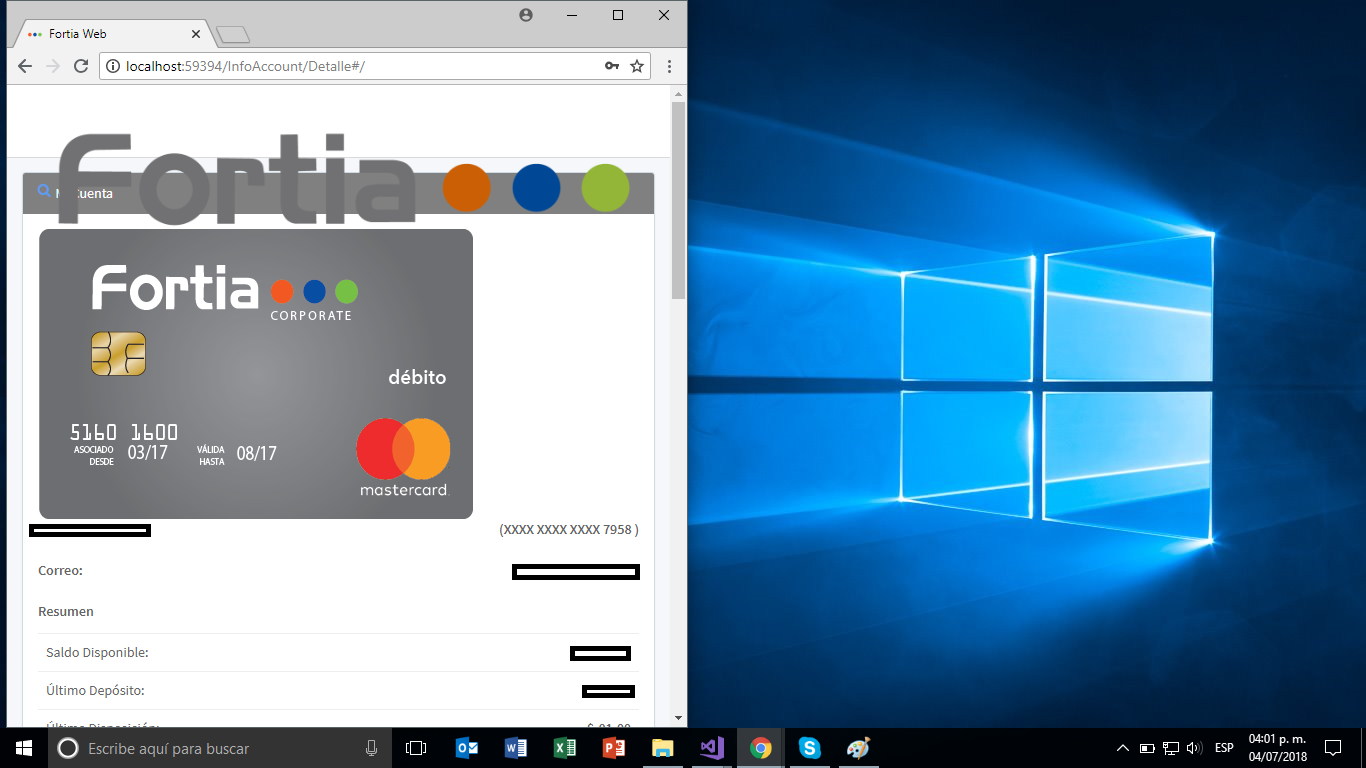
Task: Open Action Center notifications
Action: (x=1332, y=748)
